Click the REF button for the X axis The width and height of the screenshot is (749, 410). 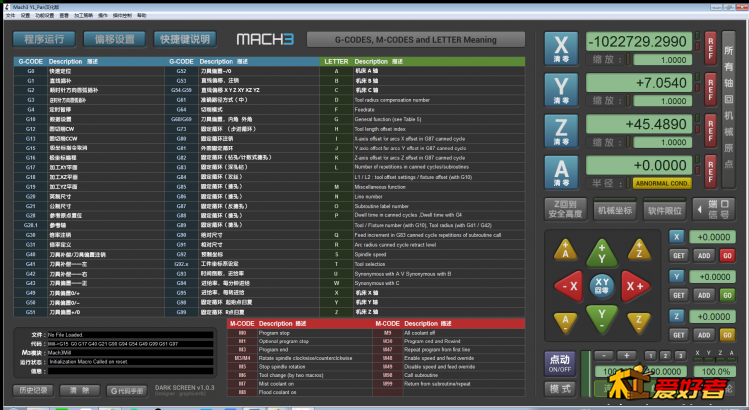pos(710,48)
